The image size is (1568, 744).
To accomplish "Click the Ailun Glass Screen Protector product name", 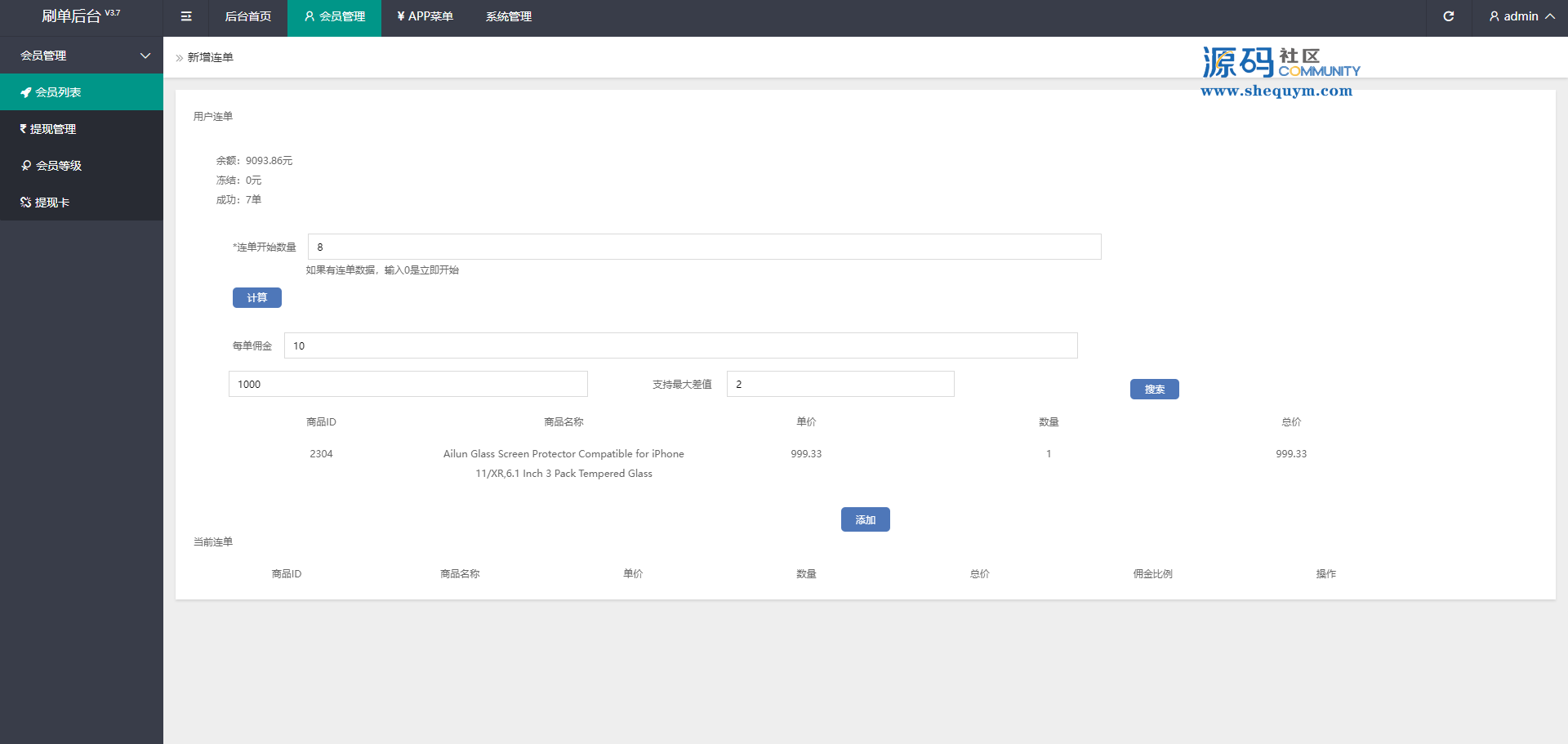I will [x=563, y=464].
